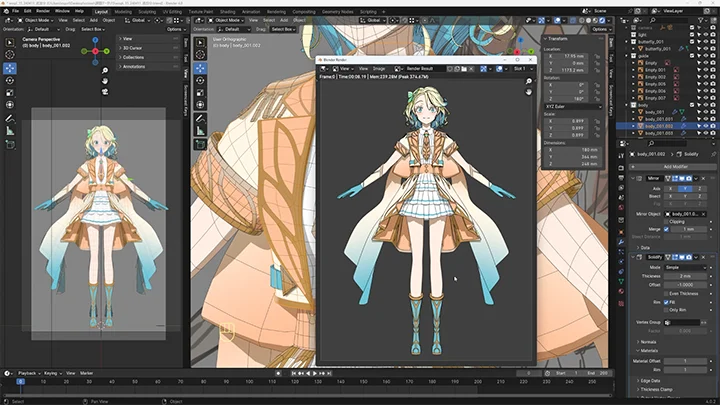720x405 pixels.
Task: Click the Measure tool in left viewport
Action: click(10, 130)
